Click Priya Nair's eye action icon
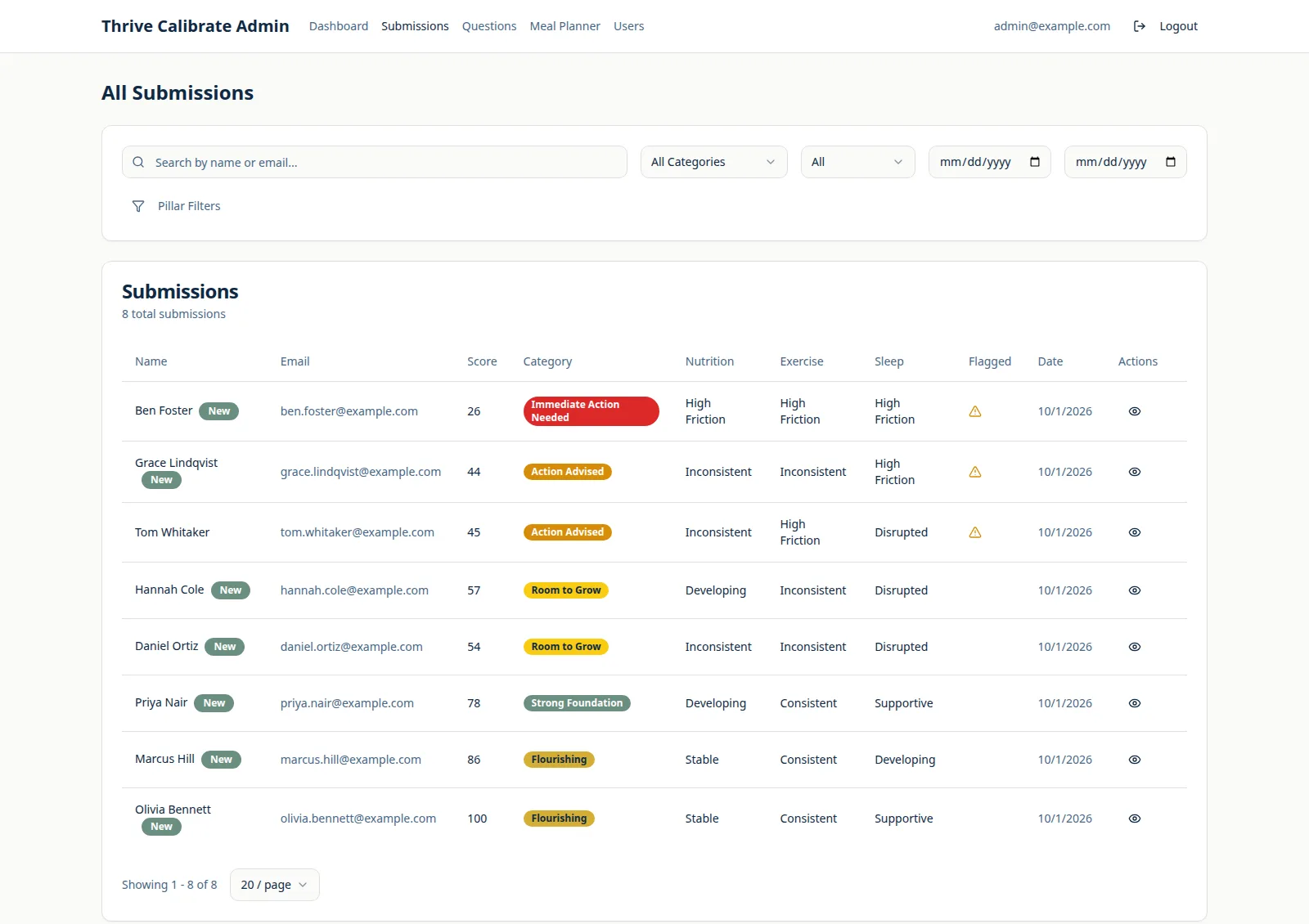This screenshot has height=924, width=1309. 1134,703
